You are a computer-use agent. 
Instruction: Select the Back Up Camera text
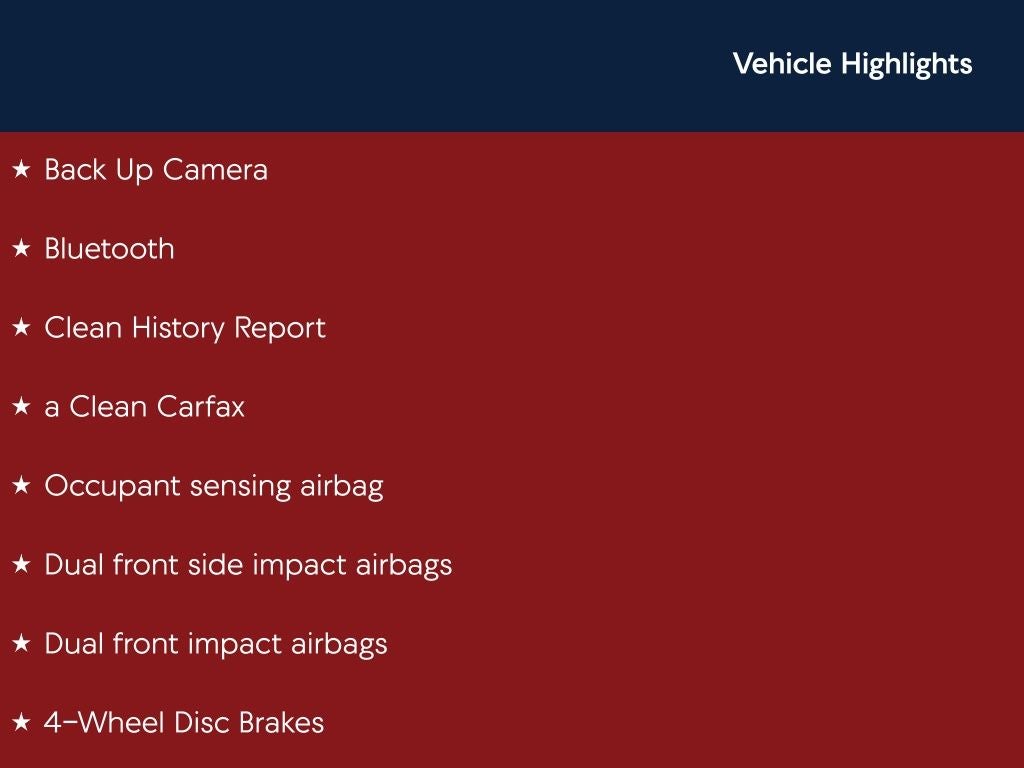156,170
